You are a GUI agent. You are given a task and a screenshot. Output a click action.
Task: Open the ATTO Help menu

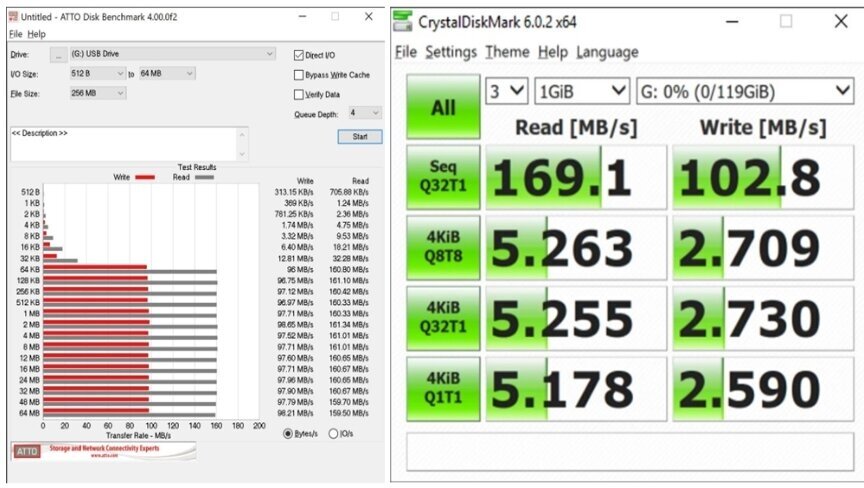point(36,34)
